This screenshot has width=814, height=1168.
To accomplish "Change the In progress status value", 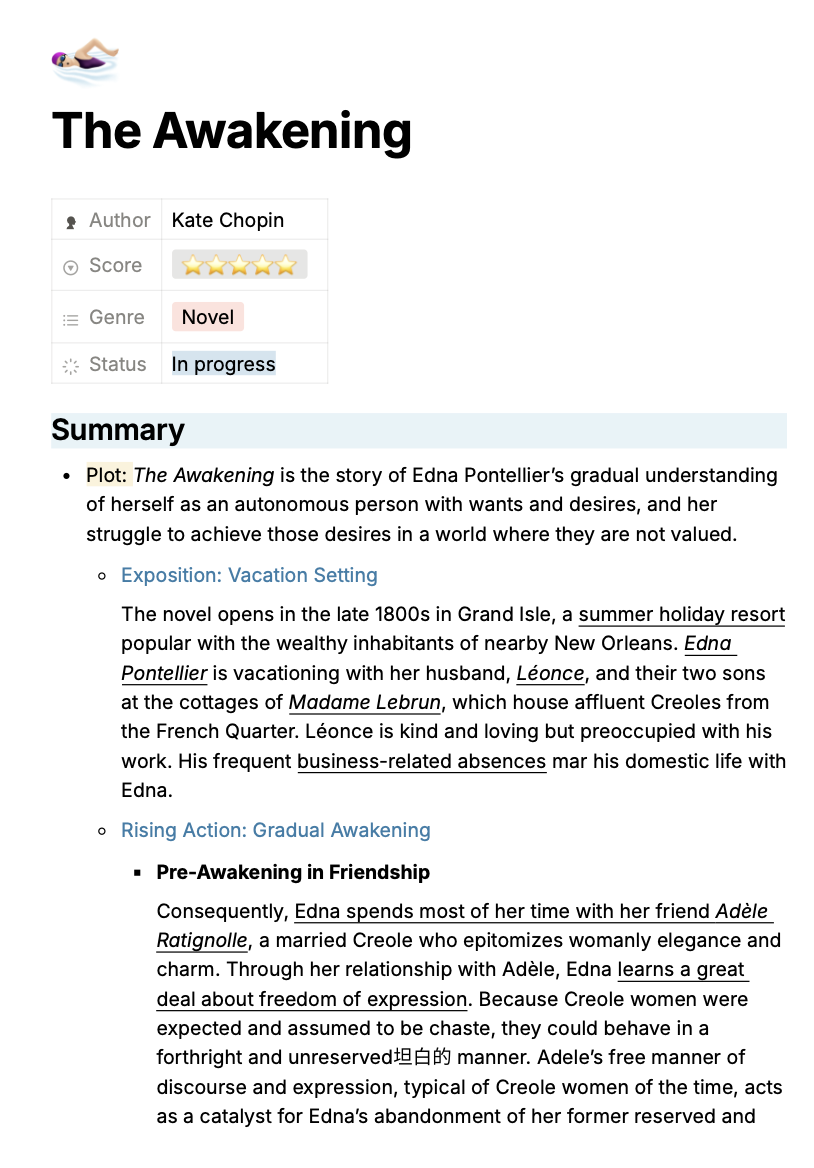I will tap(223, 364).
